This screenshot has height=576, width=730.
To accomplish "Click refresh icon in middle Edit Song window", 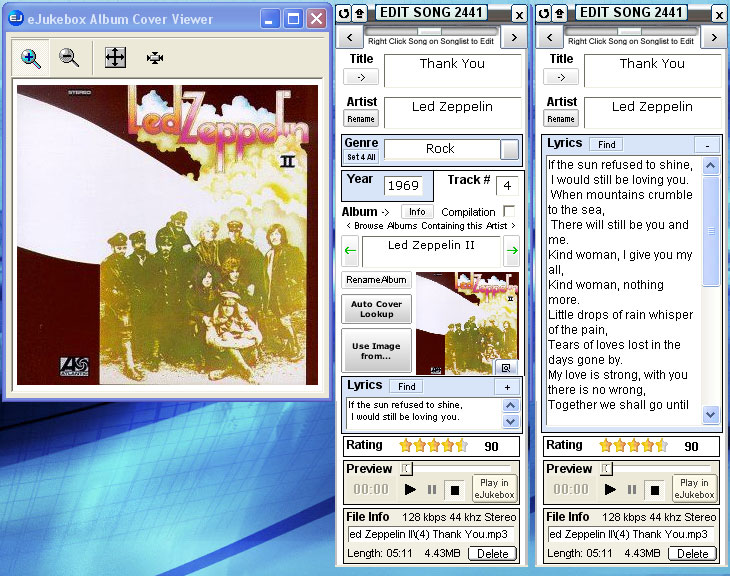I will (343, 14).
